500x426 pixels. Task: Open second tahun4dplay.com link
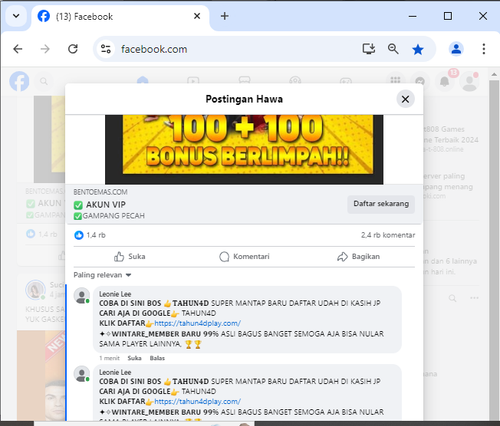point(197,401)
